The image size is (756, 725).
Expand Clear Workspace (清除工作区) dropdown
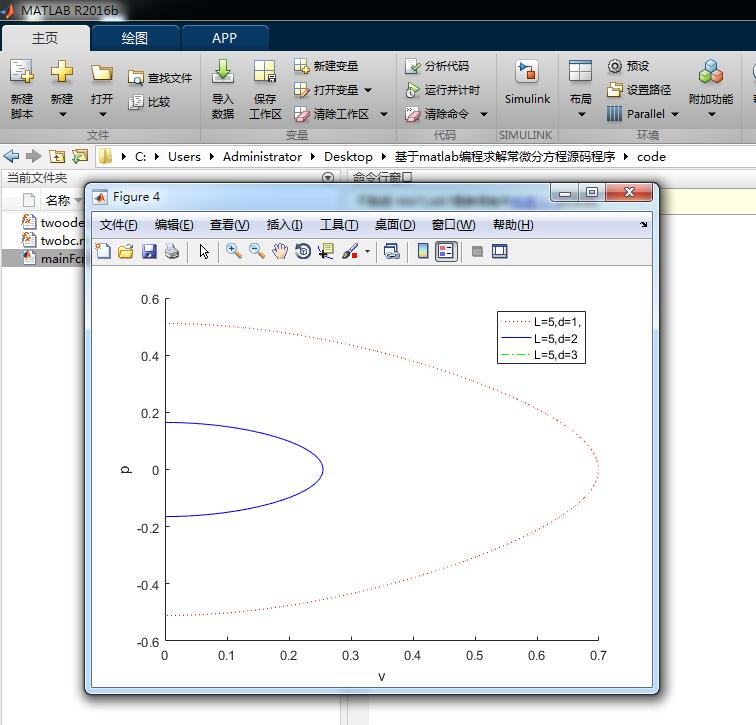click(384, 114)
